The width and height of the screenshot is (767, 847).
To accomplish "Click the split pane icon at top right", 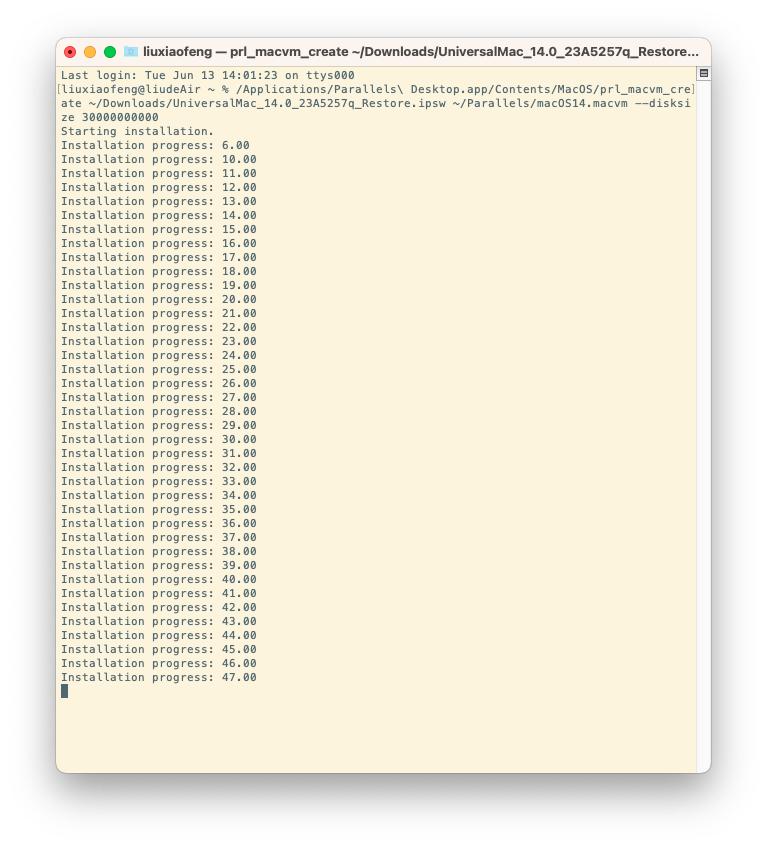I will (703, 73).
